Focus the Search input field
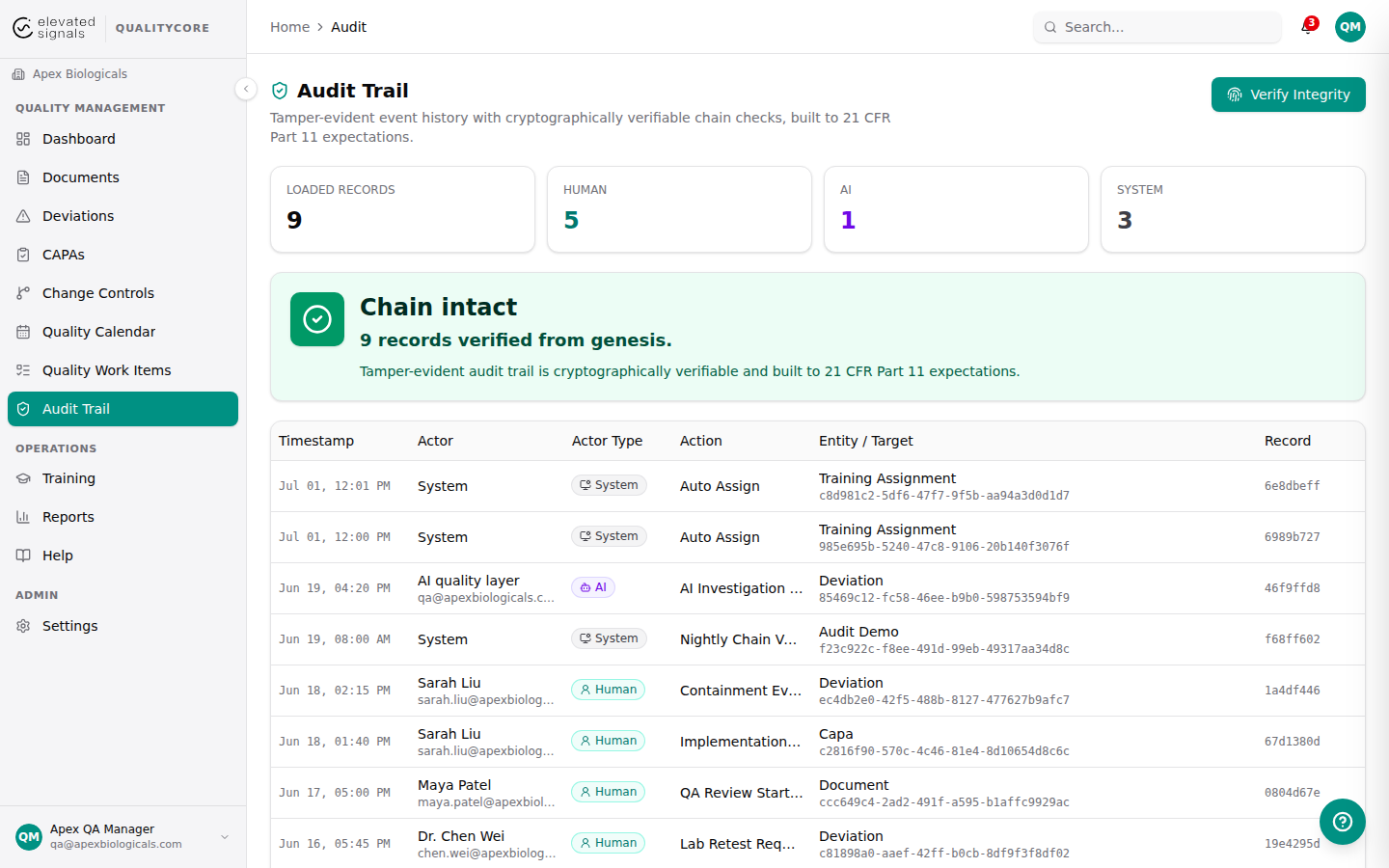 coord(1157,27)
